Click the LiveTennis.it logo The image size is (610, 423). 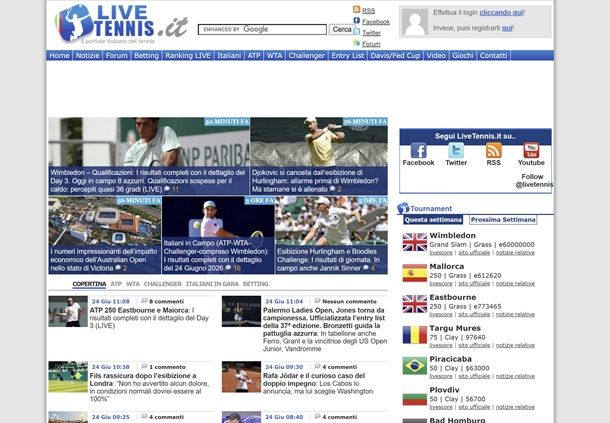pos(122,23)
